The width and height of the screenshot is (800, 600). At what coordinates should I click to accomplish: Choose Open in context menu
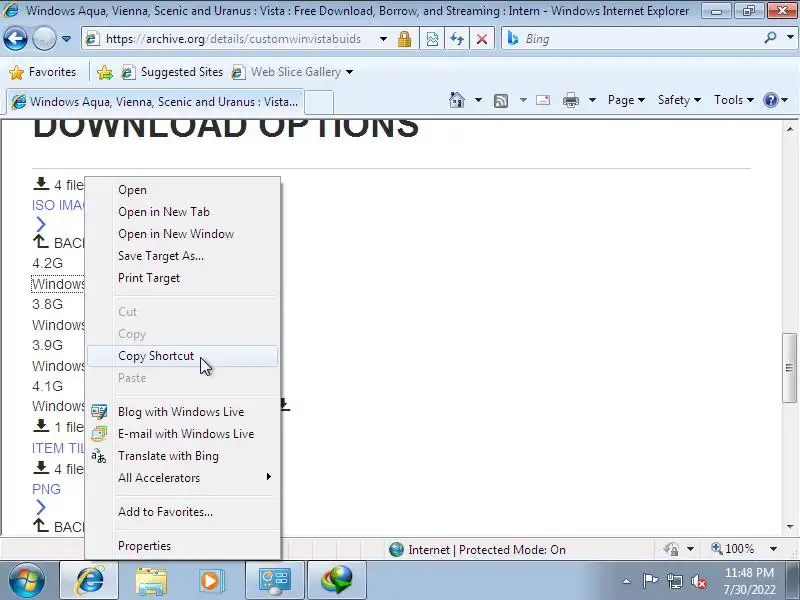point(183,190)
